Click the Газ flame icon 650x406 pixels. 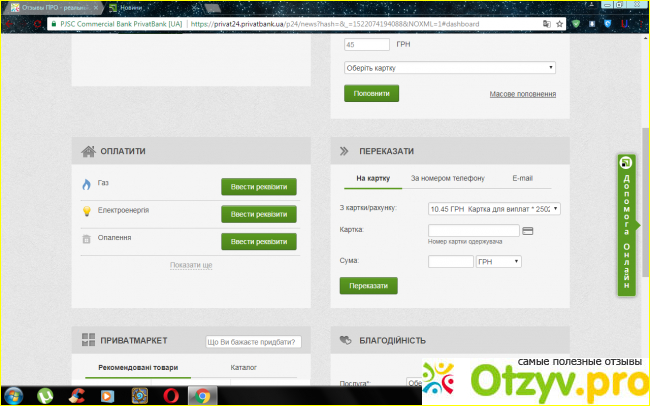pos(87,185)
